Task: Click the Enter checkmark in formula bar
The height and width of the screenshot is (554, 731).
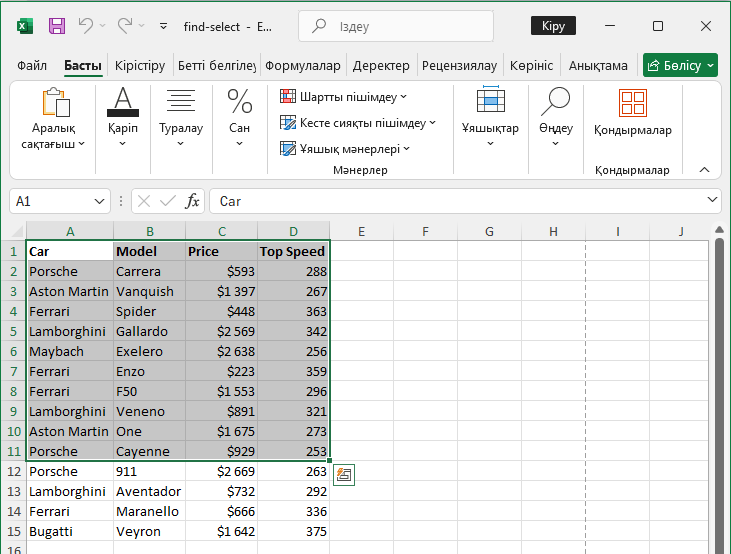Action: (x=167, y=201)
